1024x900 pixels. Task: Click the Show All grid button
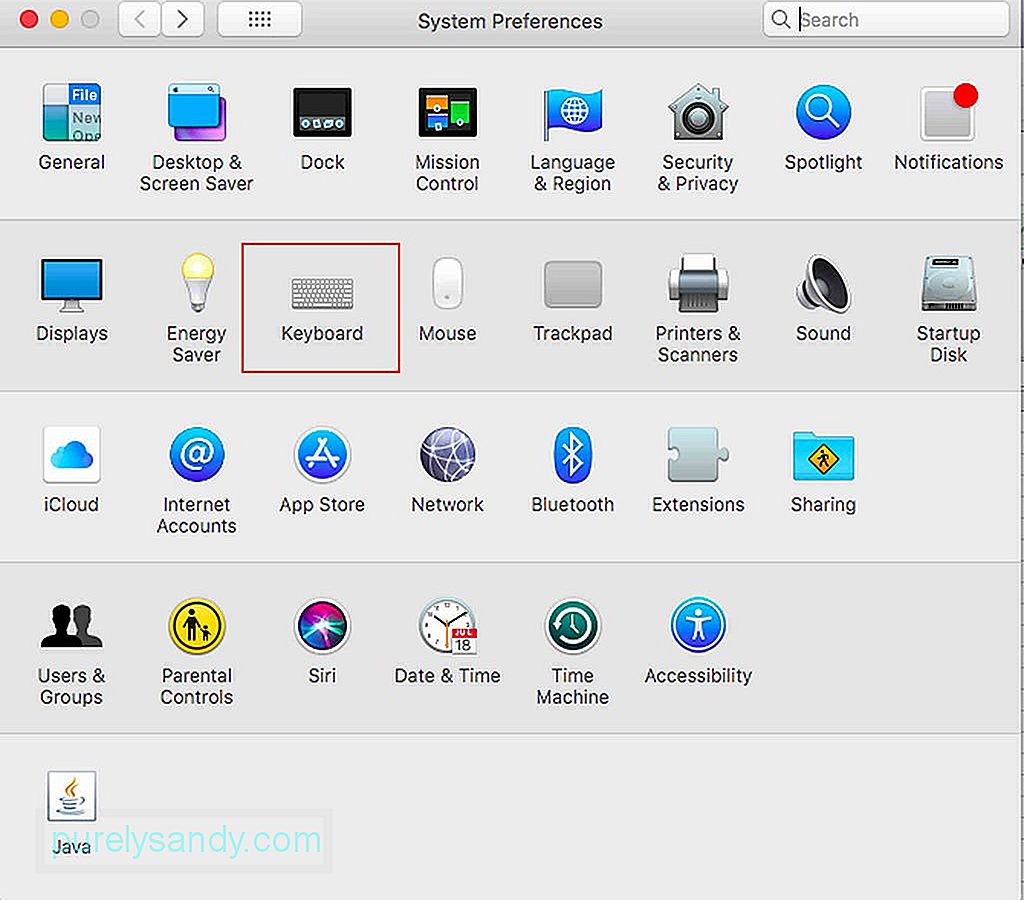click(x=259, y=20)
